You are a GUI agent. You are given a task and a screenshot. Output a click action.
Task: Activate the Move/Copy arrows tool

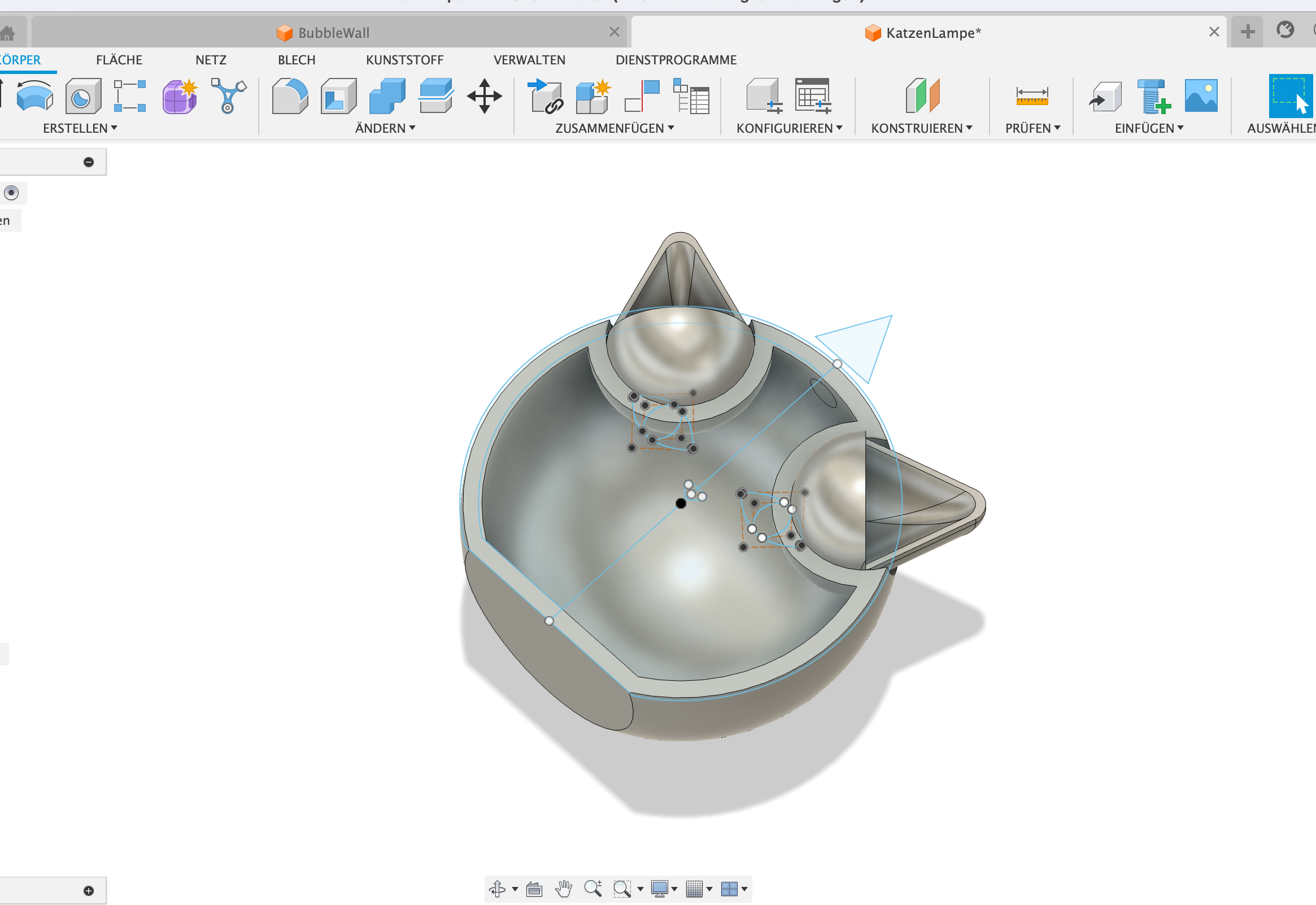pos(484,97)
